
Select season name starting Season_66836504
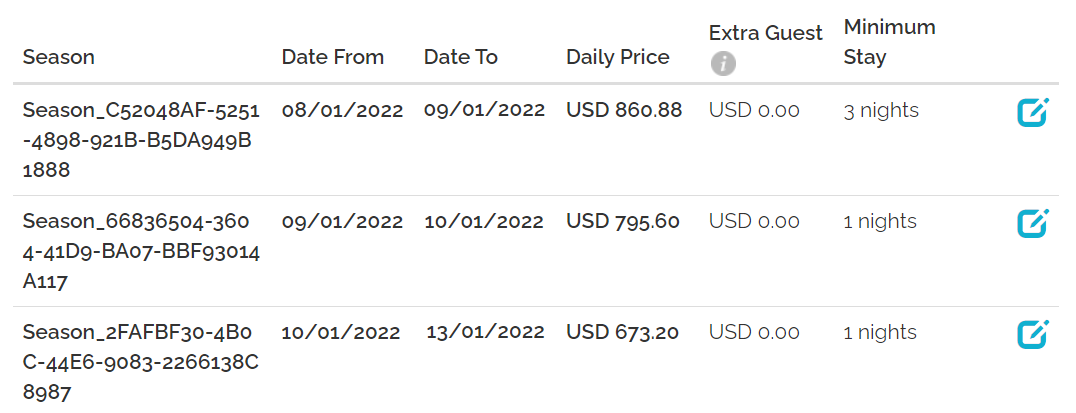(x=141, y=251)
